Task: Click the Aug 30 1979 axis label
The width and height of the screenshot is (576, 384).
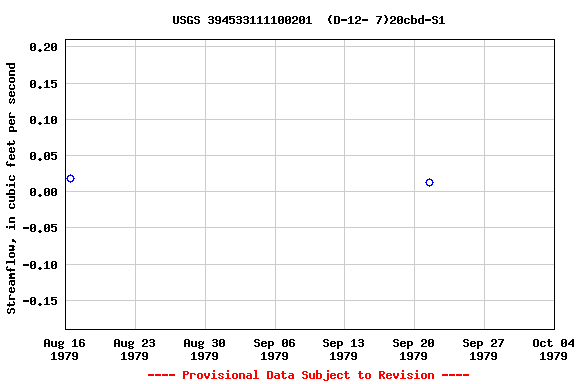Action: tap(204, 349)
